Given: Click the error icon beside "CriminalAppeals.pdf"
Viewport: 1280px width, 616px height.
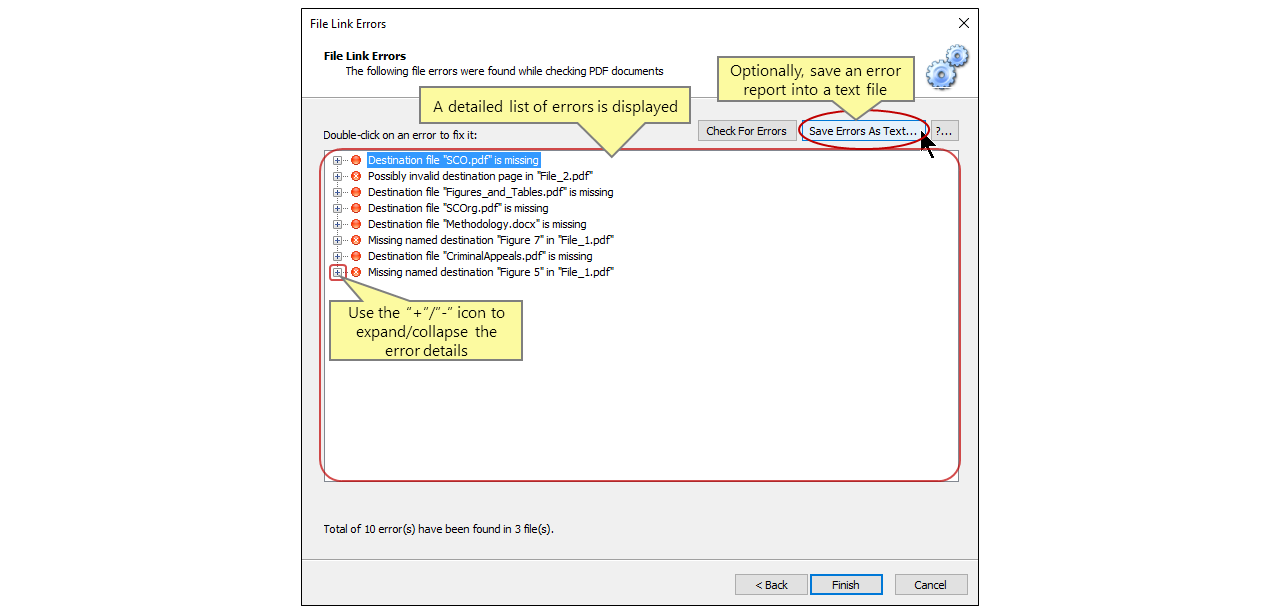Looking at the screenshot, I should [x=356, y=256].
